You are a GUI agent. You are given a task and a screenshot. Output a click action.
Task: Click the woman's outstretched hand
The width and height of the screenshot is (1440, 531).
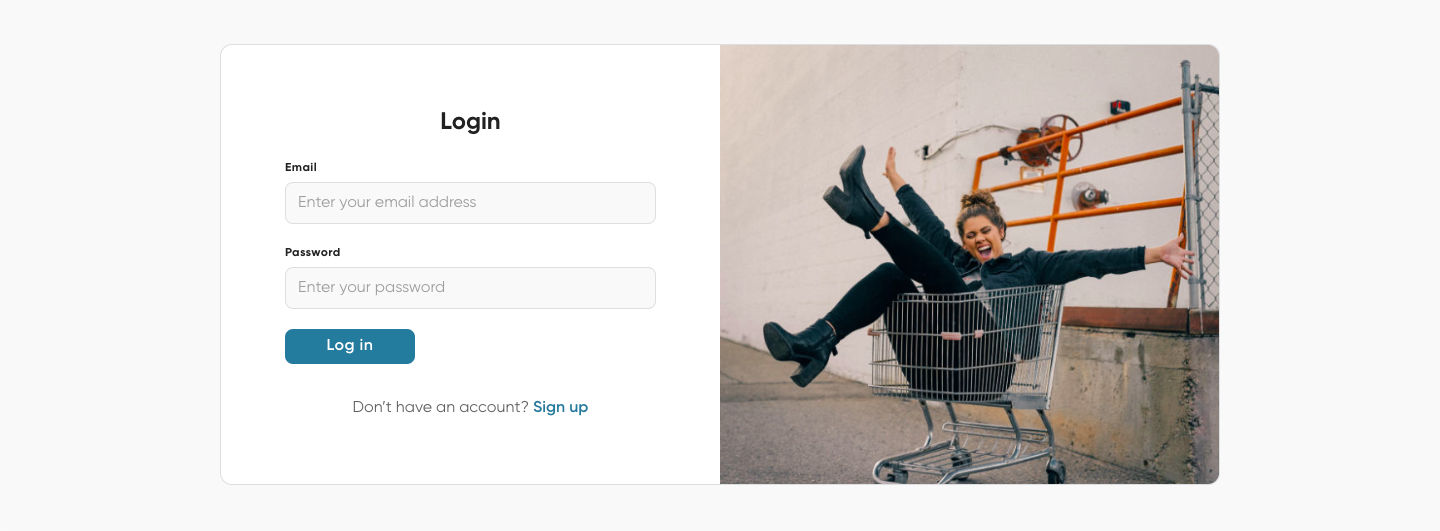pyautogui.click(x=1174, y=256)
